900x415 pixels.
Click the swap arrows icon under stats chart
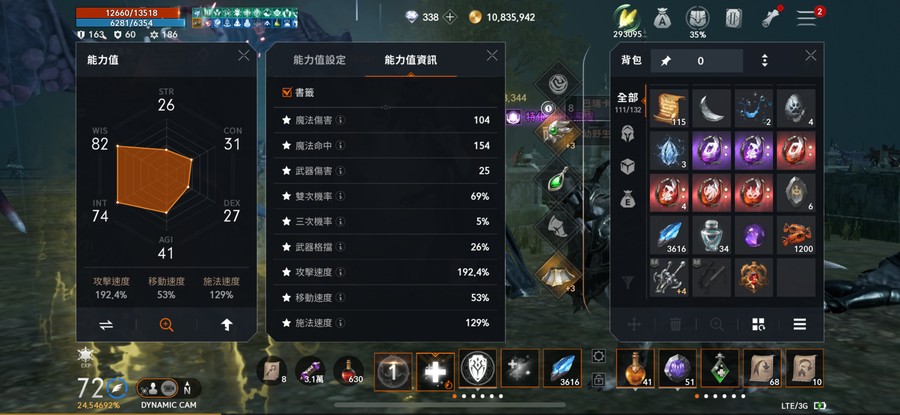(106, 325)
